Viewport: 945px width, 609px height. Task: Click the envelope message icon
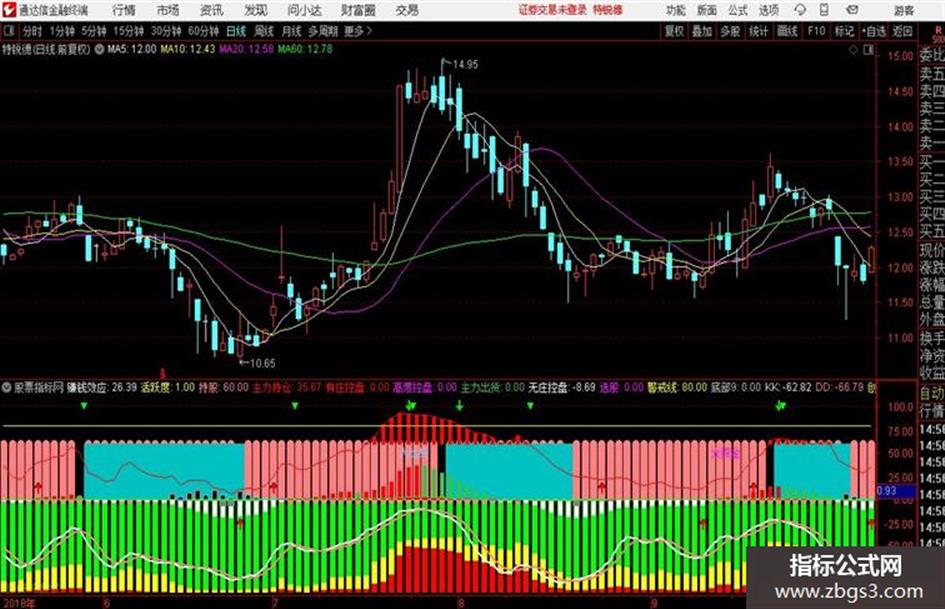[852, 10]
